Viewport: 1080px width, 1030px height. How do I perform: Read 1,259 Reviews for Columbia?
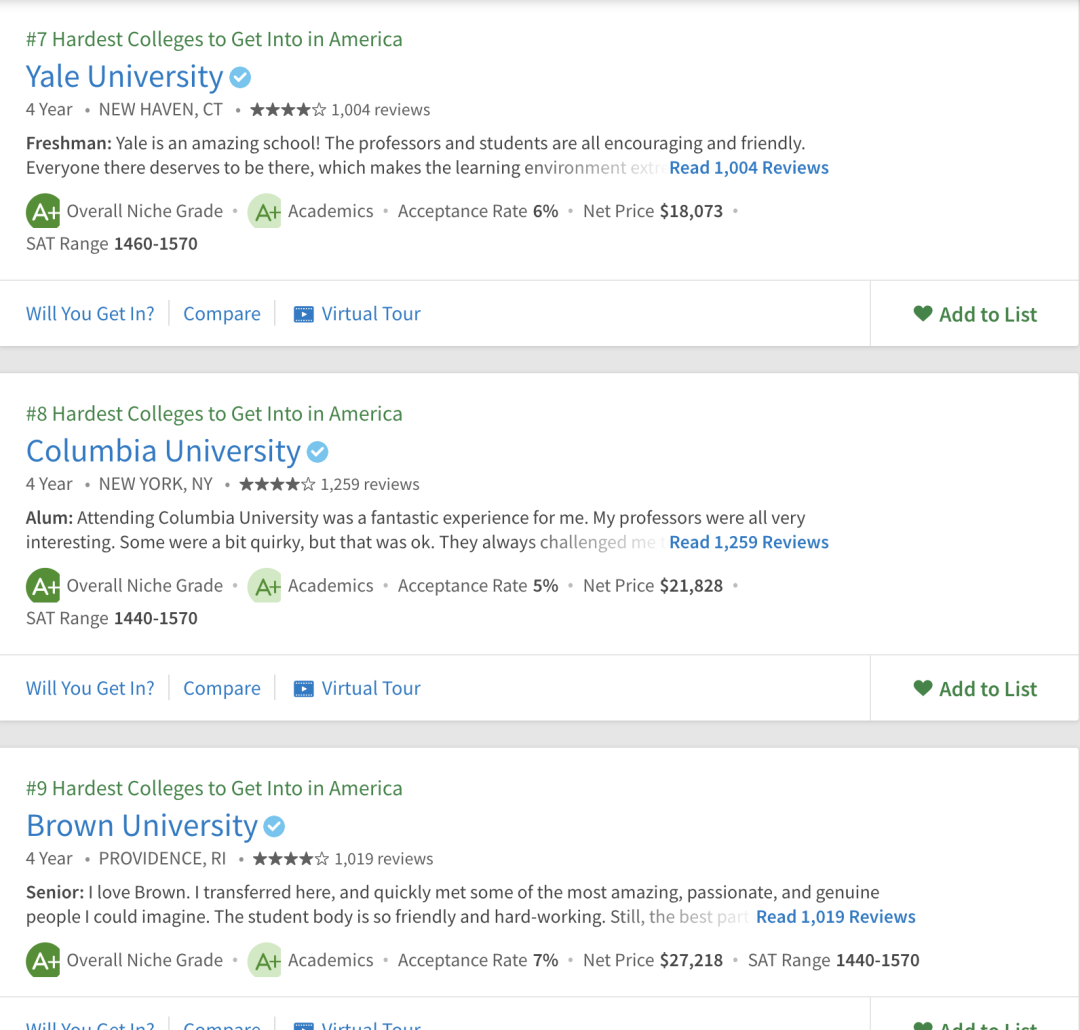click(748, 543)
